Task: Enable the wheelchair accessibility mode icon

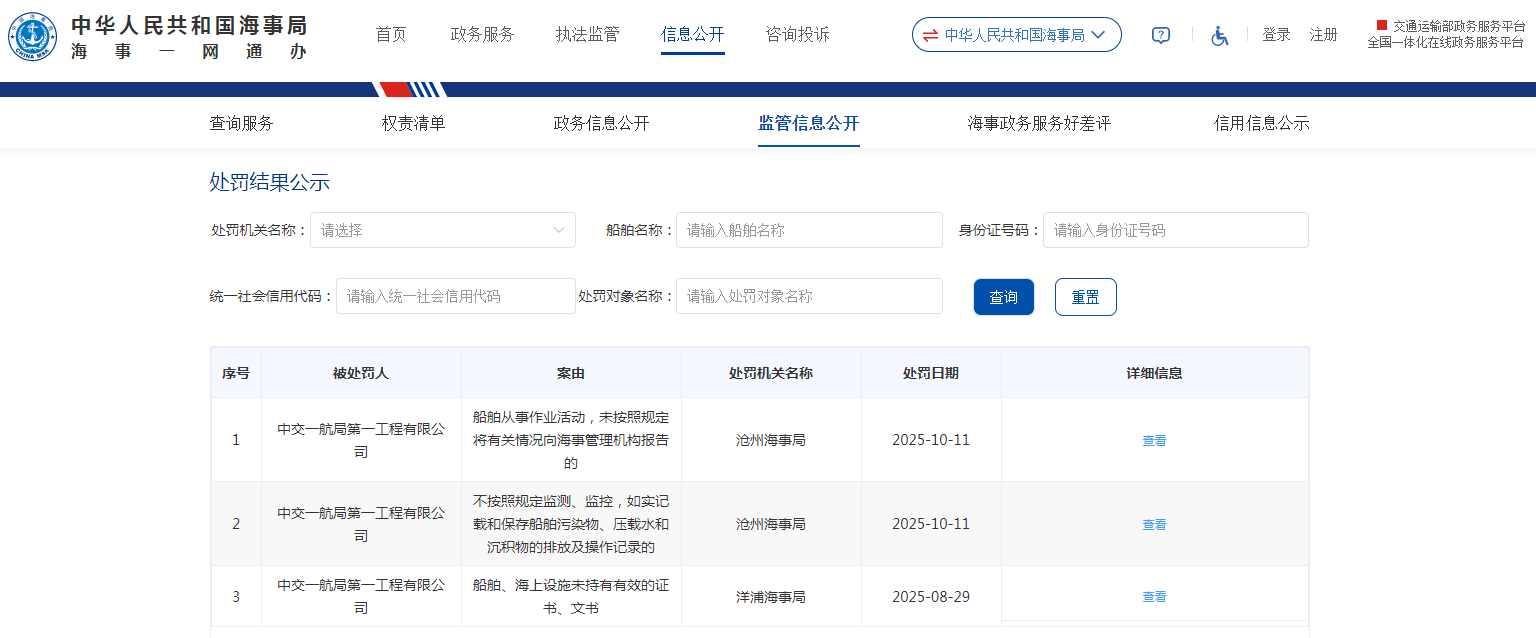Action: [x=1219, y=35]
